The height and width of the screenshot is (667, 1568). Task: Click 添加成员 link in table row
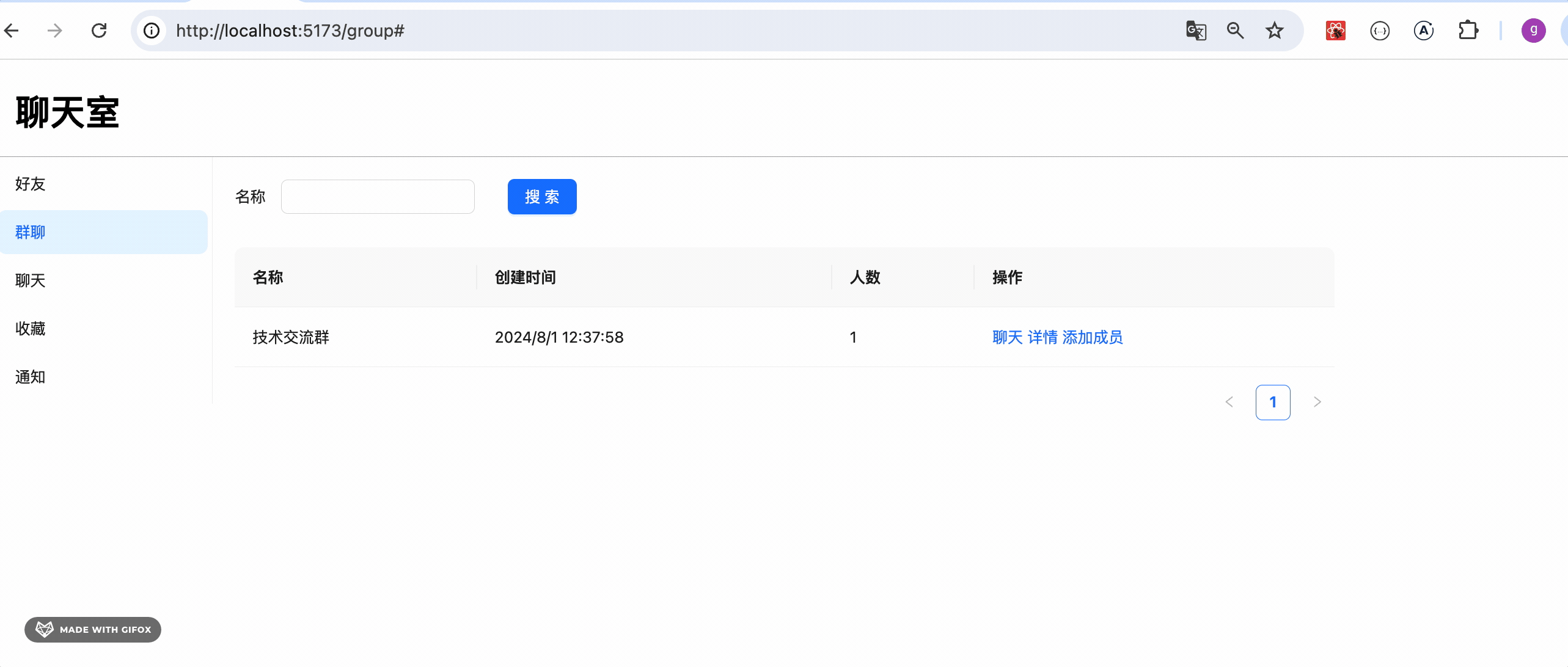pos(1093,337)
